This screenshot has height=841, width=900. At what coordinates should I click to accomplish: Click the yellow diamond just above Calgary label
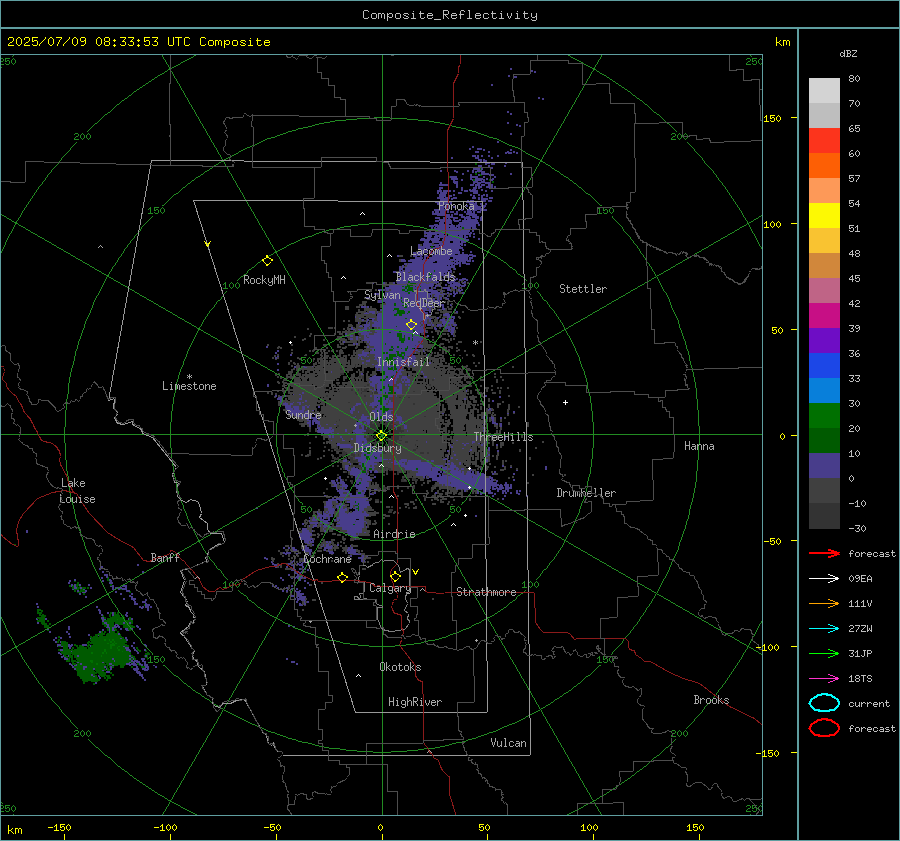395,576
